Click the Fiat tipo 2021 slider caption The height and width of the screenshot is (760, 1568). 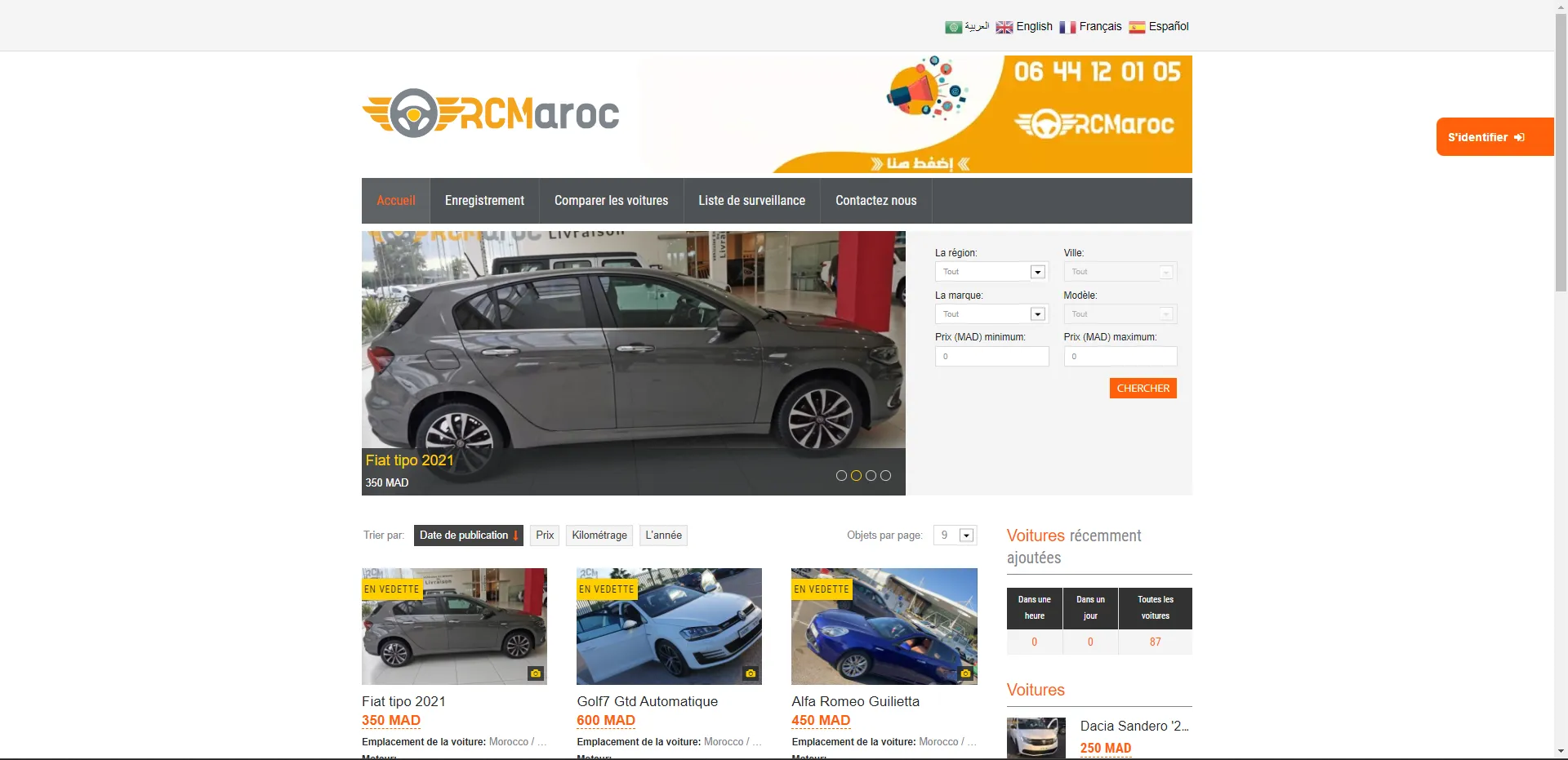click(409, 460)
